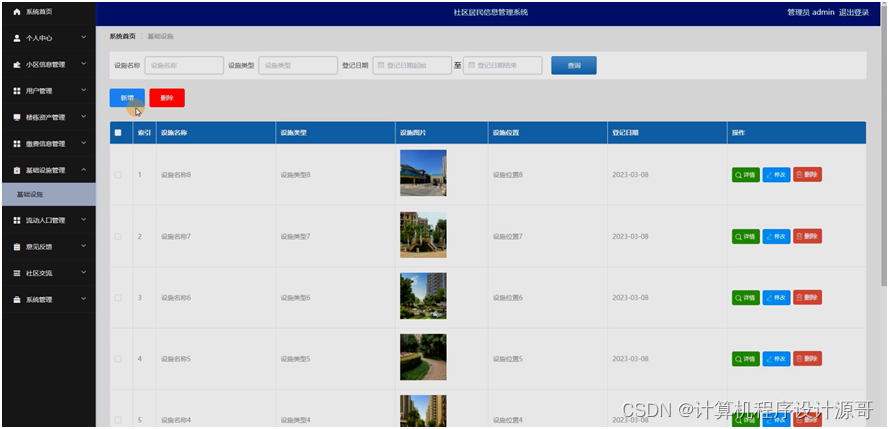889x429 pixels.
Task: Click calendar icon in 登记日期起始 field
Action: click(x=381, y=65)
